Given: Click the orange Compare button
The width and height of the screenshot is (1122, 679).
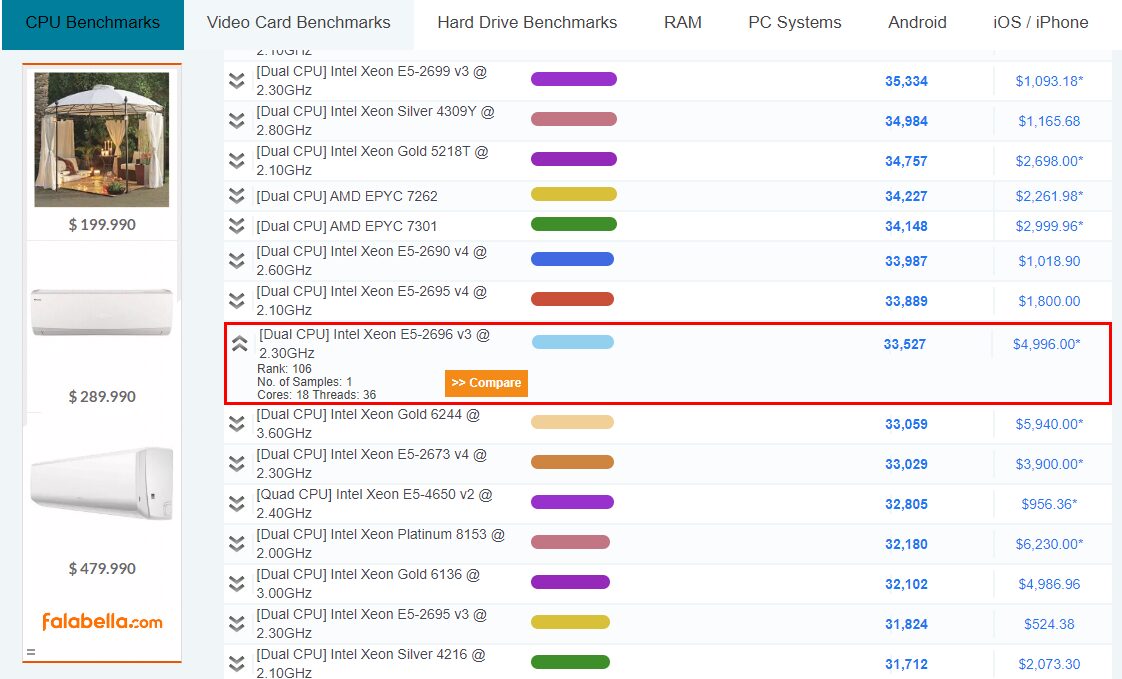Looking at the screenshot, I should click(486, 383).
